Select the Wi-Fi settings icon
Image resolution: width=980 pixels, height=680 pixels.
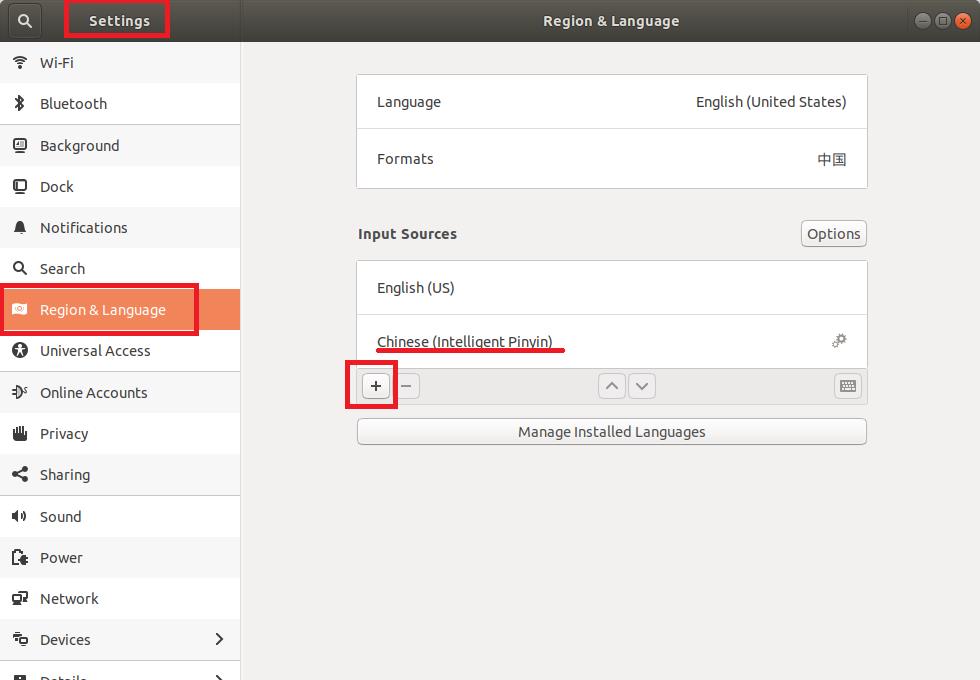pos(20,62)
